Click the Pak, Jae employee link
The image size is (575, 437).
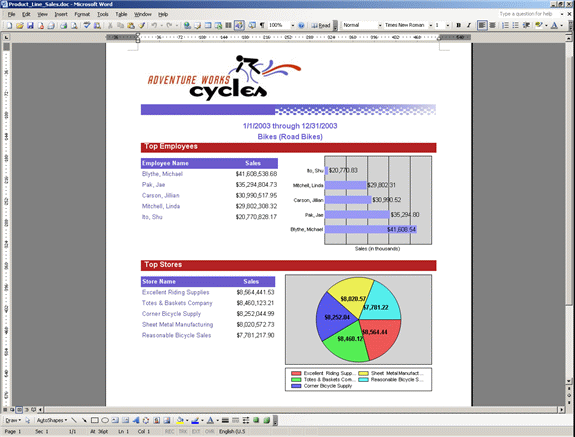pyautogui.click(x=153, y=184)
